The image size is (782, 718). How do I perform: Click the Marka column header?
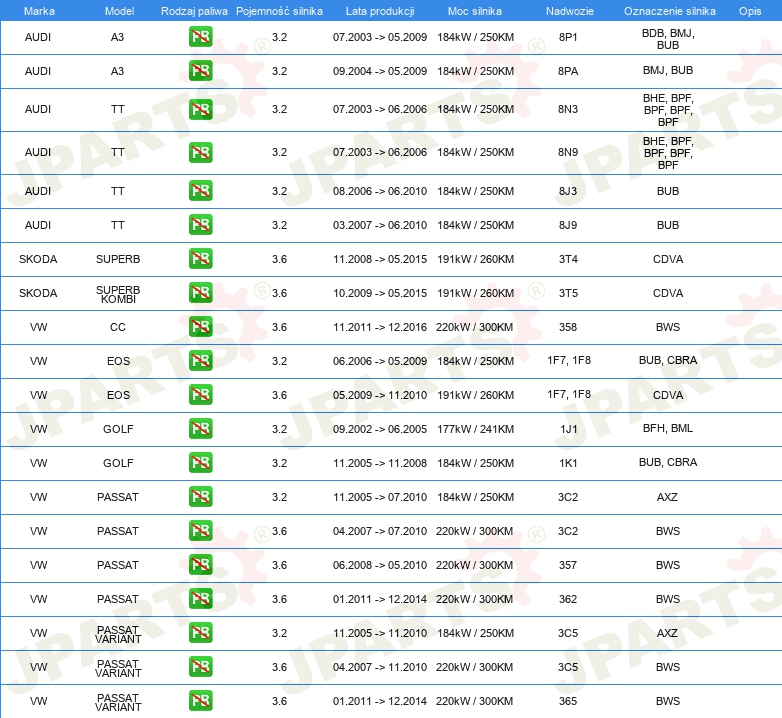(x=38, y=10)
